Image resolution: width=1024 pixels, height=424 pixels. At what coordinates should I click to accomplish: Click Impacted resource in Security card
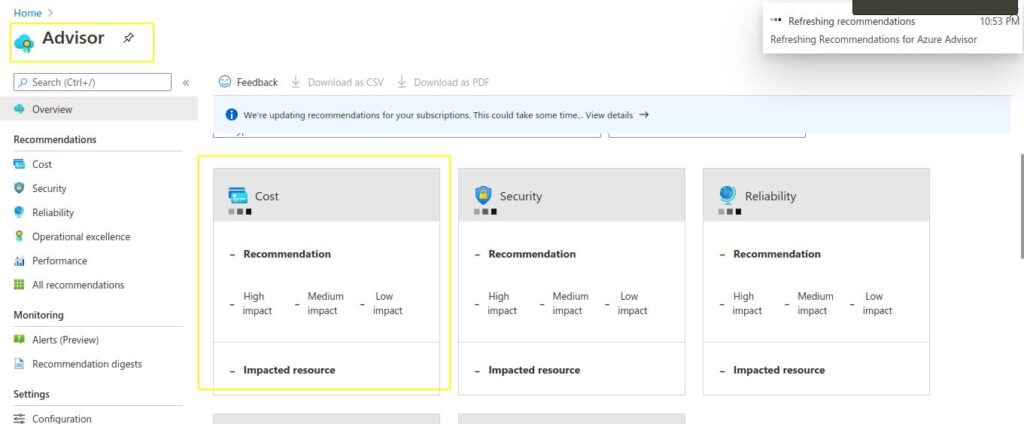(x=534, y=370)
